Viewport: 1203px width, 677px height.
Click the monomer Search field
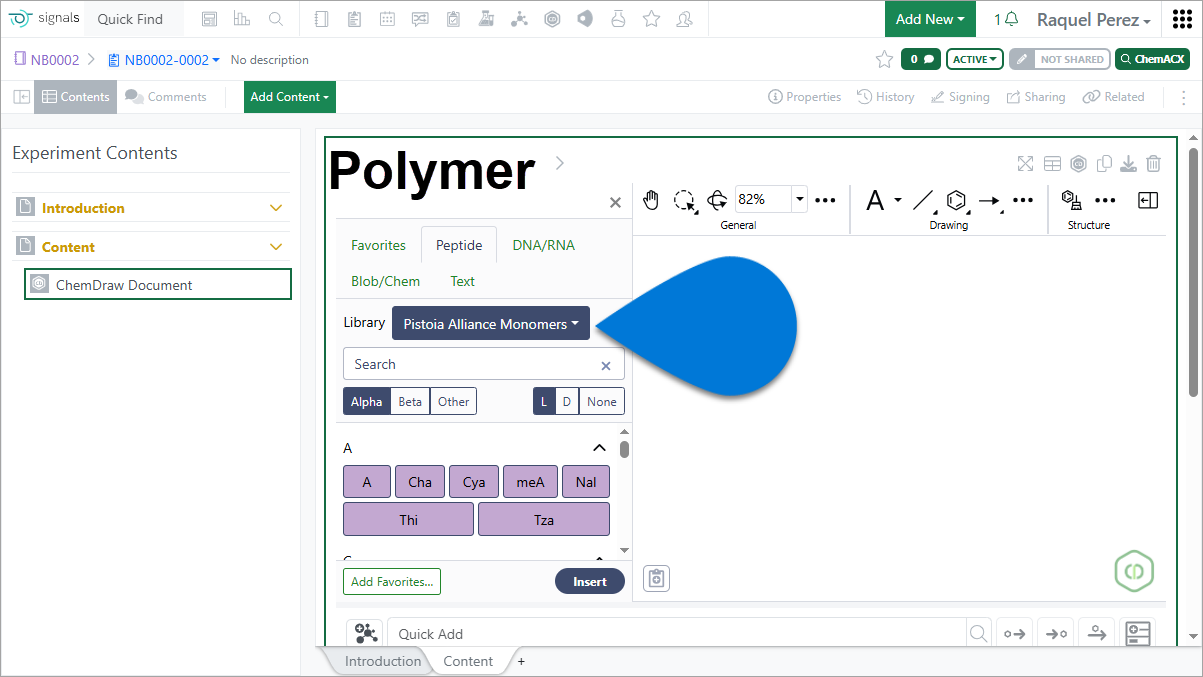(484, 364)
